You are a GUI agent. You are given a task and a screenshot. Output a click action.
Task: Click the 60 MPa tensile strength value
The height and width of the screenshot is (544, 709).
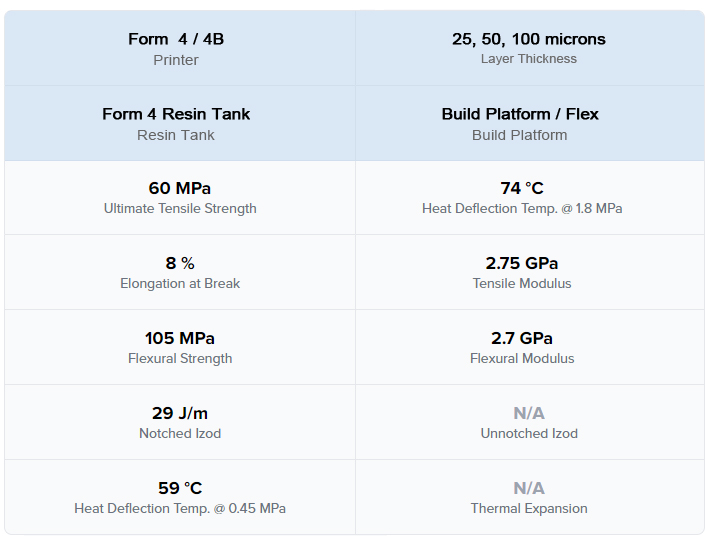point(180,188)
